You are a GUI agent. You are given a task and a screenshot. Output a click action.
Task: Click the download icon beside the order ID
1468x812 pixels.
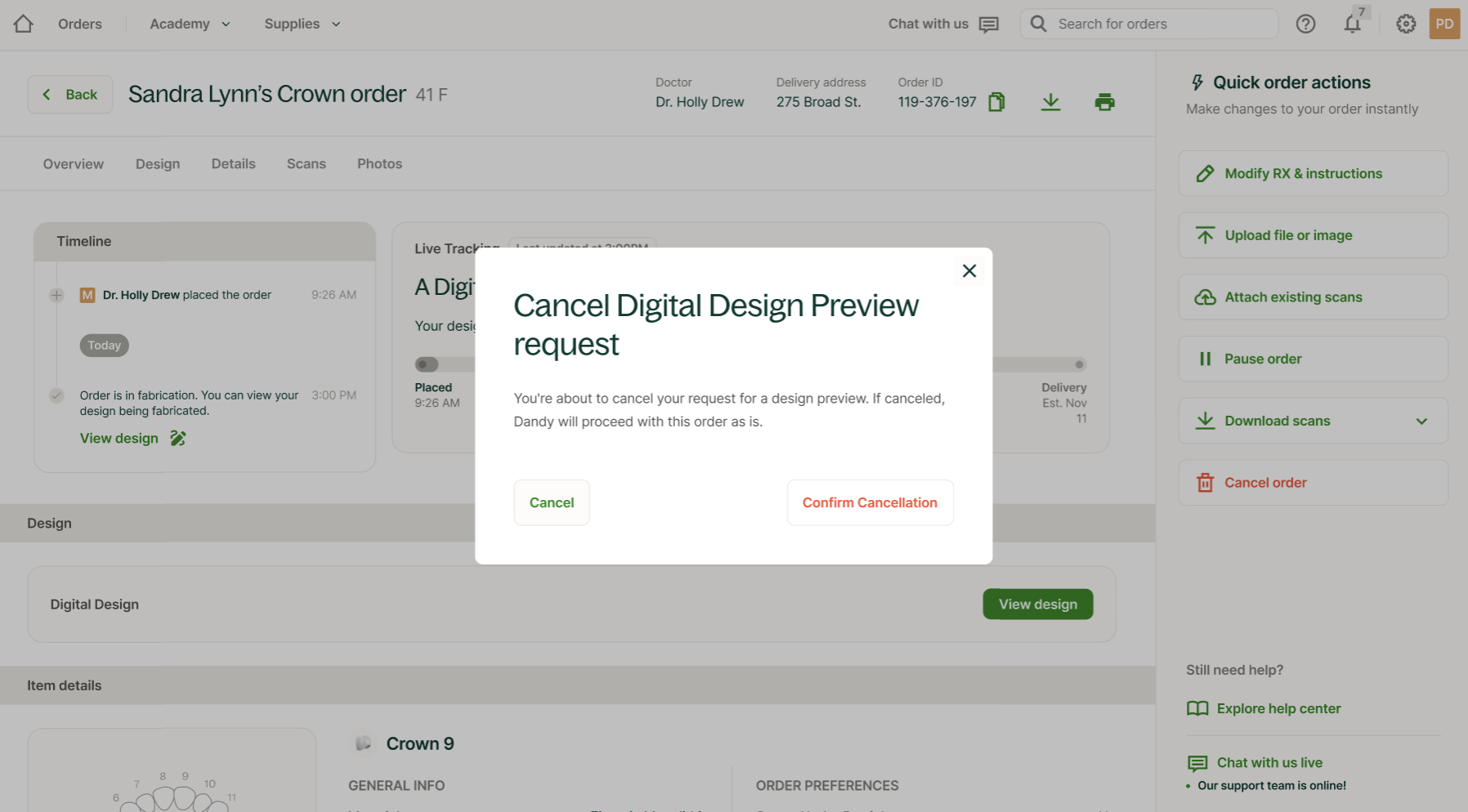pos(1050,102)
